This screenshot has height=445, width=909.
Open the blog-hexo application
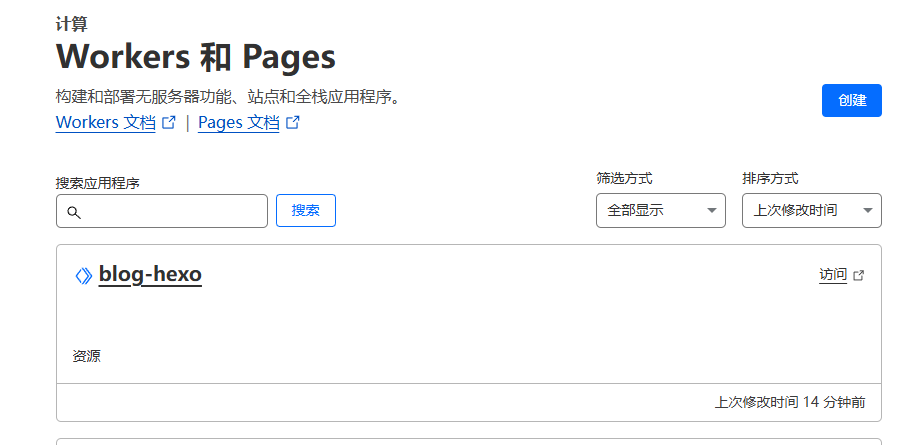[x=150, y=275]
